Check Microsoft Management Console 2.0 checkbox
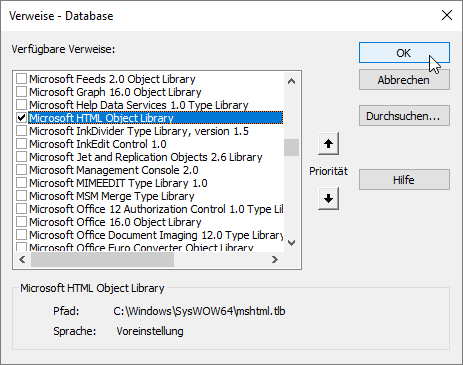 coord(22,170)
